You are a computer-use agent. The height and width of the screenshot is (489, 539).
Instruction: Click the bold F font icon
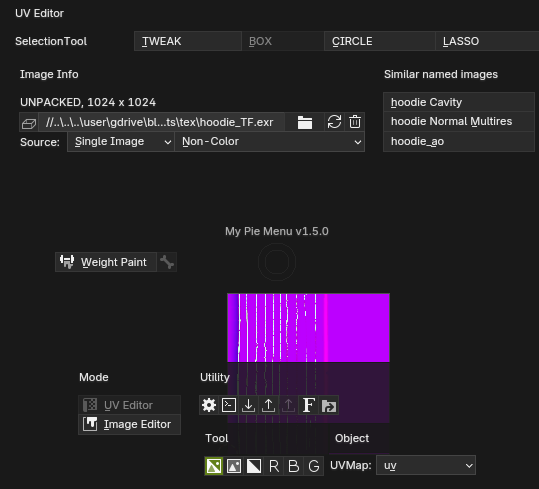point(309,405)
